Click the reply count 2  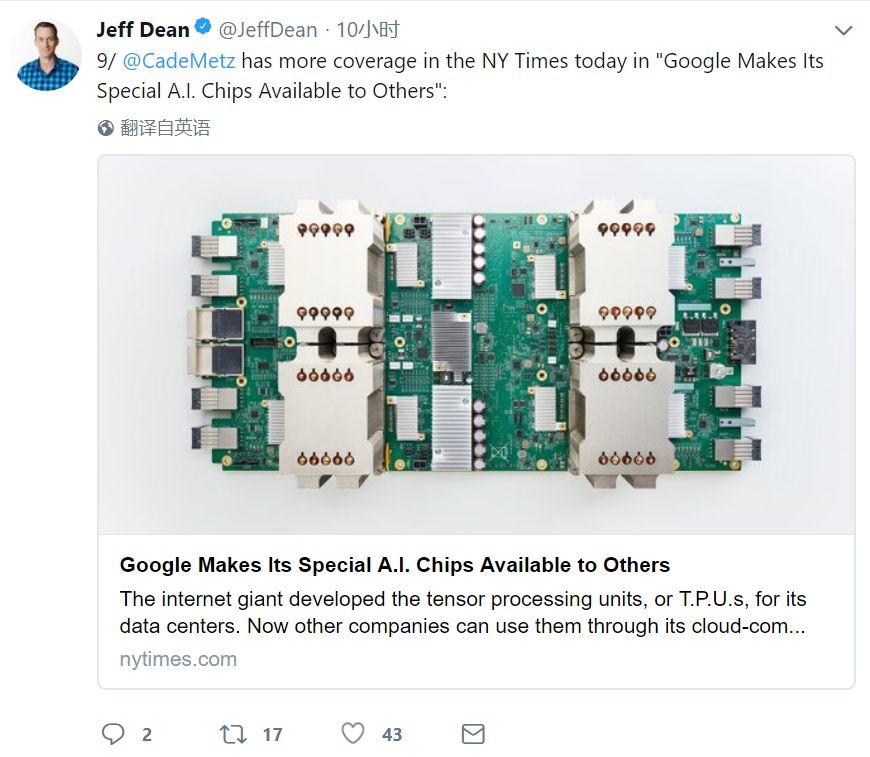pyautogui.click(x=147, y=735)
